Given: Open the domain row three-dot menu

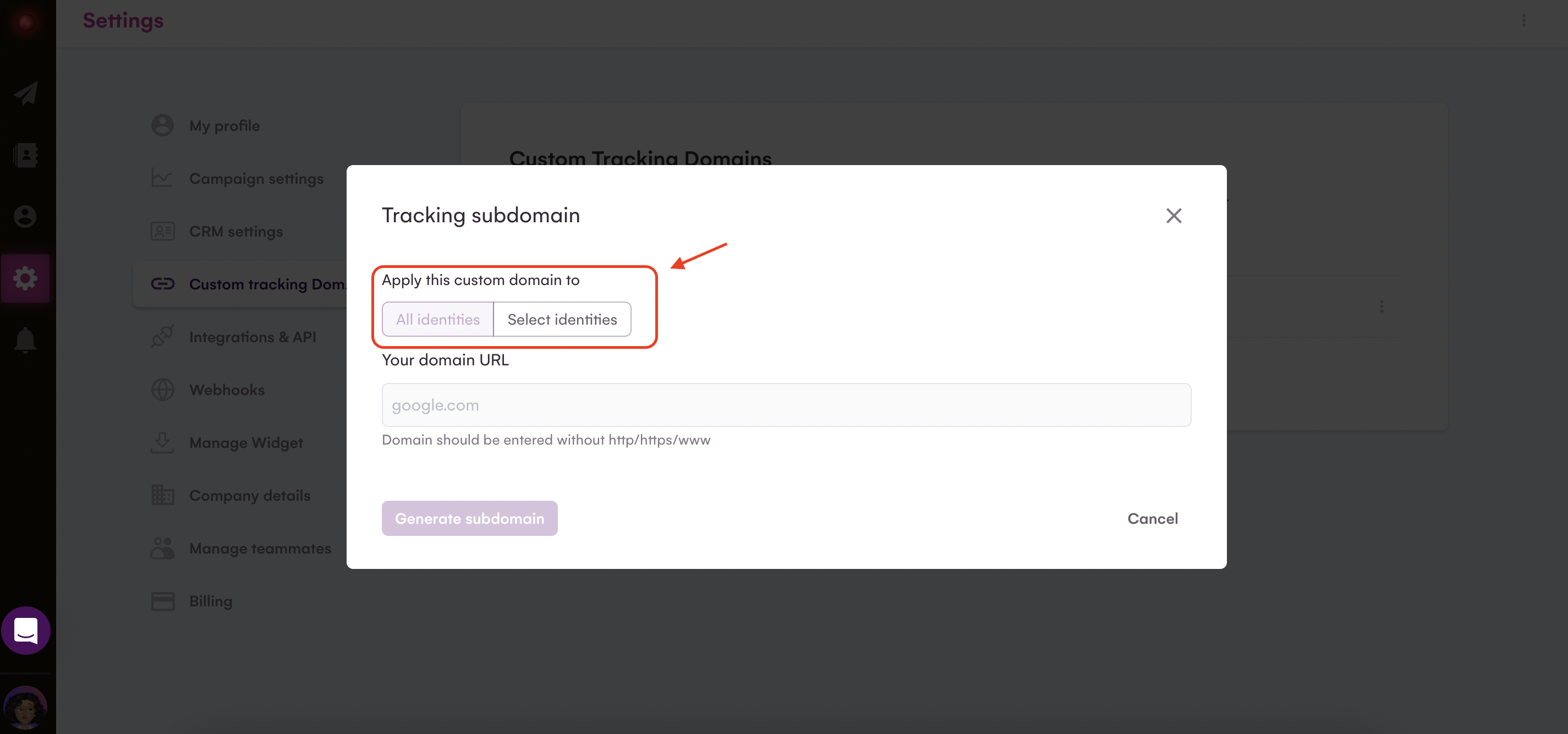Looking at the screenshot, I should tap(1381, 306).
